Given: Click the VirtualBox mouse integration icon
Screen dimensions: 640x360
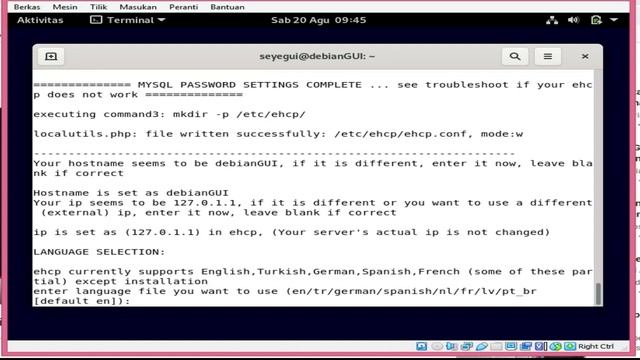Looking at the screenshot, I should click(555, 347).
